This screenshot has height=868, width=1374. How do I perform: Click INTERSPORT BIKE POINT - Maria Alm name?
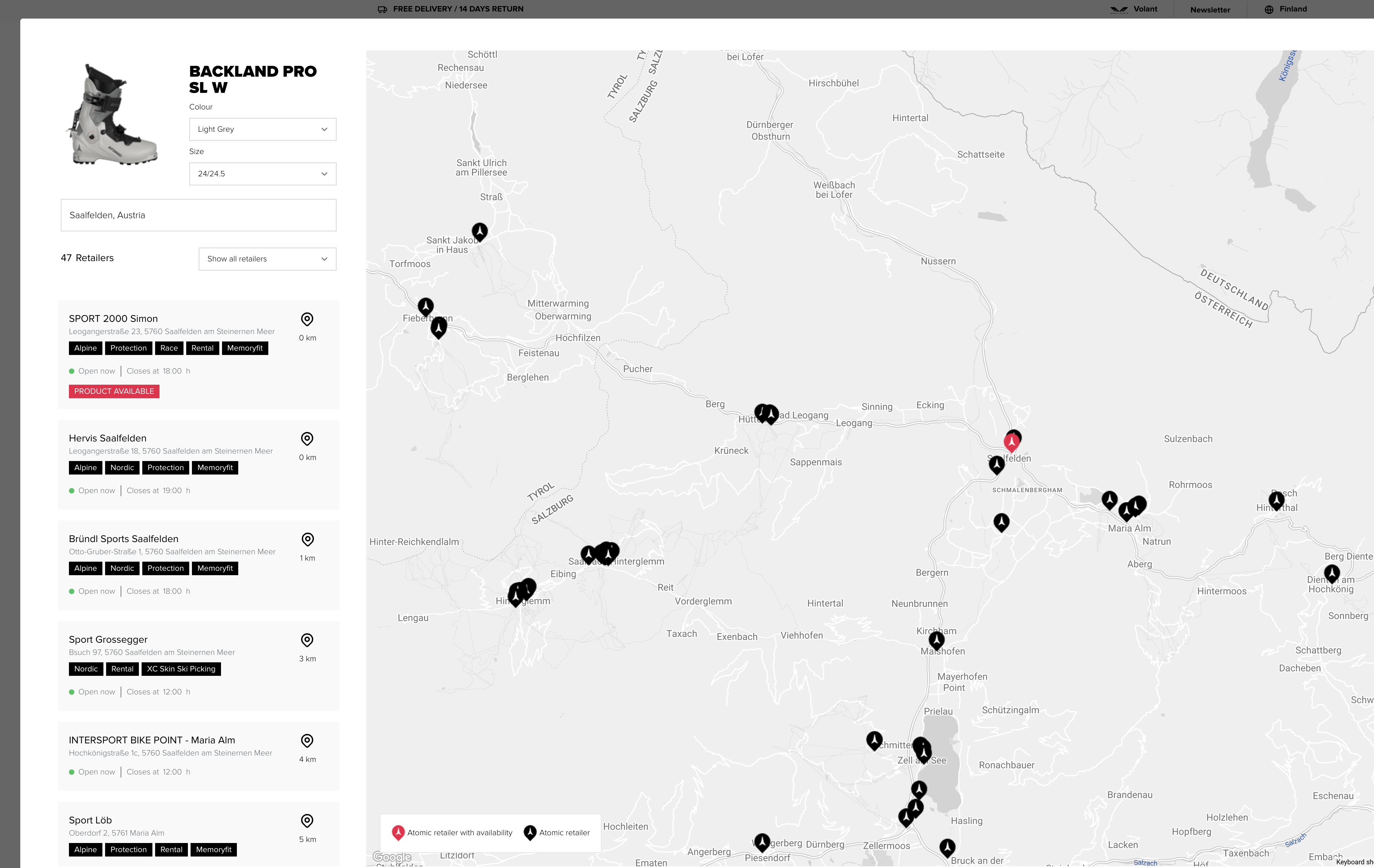coord(152,740)
